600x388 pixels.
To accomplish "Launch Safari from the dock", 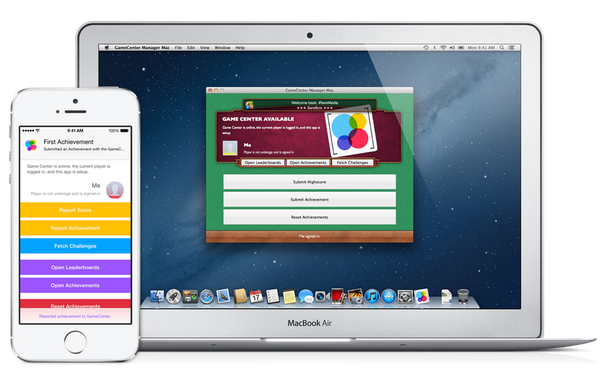I will [207, 297].
